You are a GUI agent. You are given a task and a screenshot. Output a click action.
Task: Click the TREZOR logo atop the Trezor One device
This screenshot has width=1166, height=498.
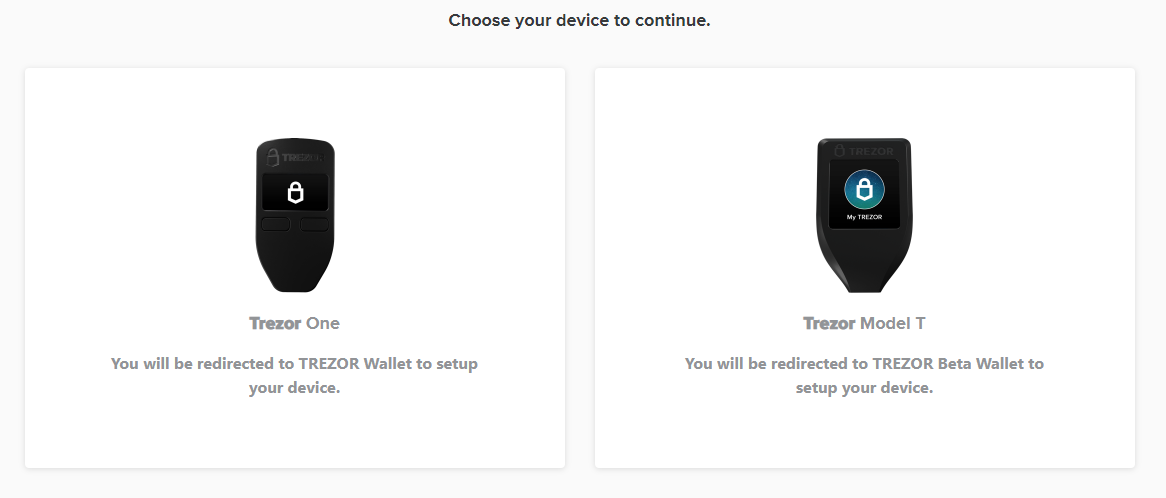pyautogui.click(x=294, y=157)
